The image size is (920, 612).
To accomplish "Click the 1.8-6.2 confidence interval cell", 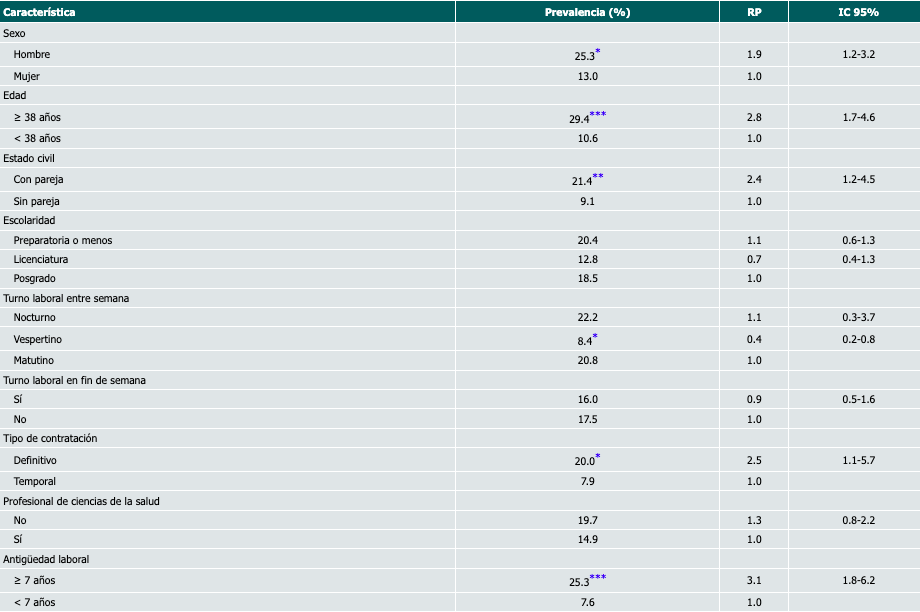I will click(x=858, y=580).
